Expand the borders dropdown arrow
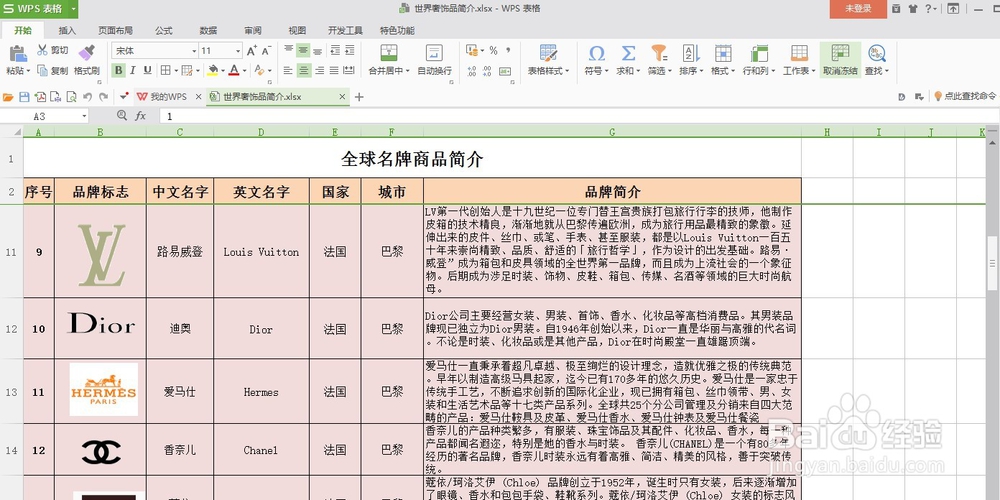Screen dimensions: 1000x500 (175, 71)
